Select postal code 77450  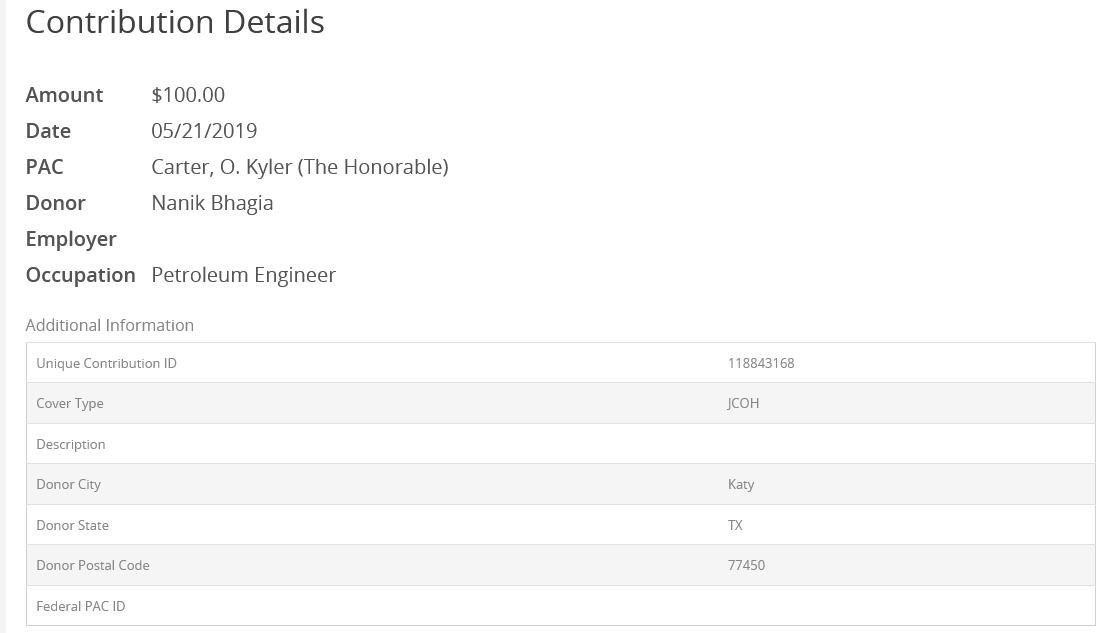[x=746, y=565]
